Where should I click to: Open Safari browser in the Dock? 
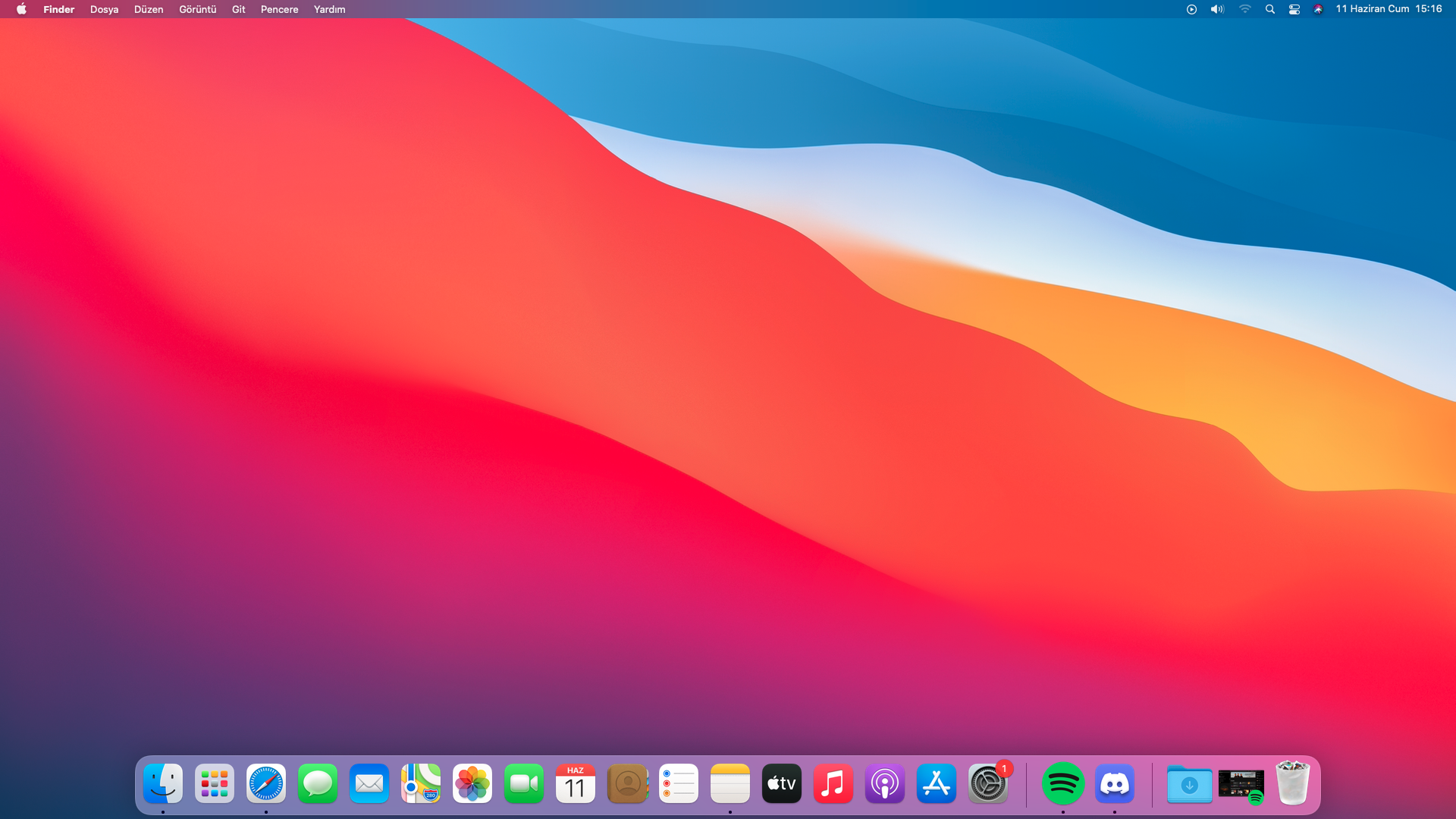coord(266,784)
